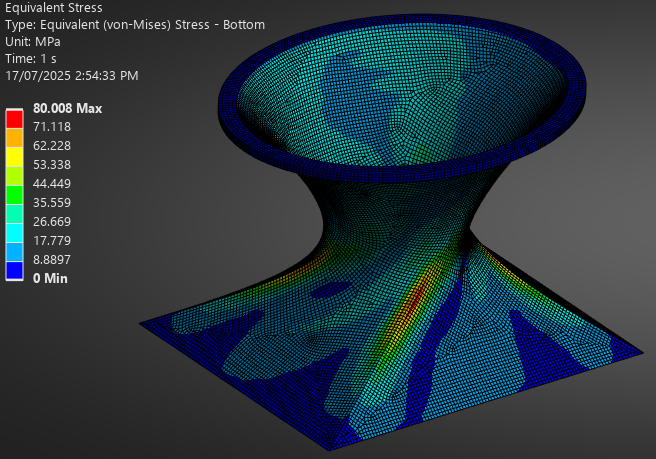Click the 'Type: Equivalent (von-Mises) Stress - Bottom' line
Viewport: 656px width, 459px height.
click(135, 25)
